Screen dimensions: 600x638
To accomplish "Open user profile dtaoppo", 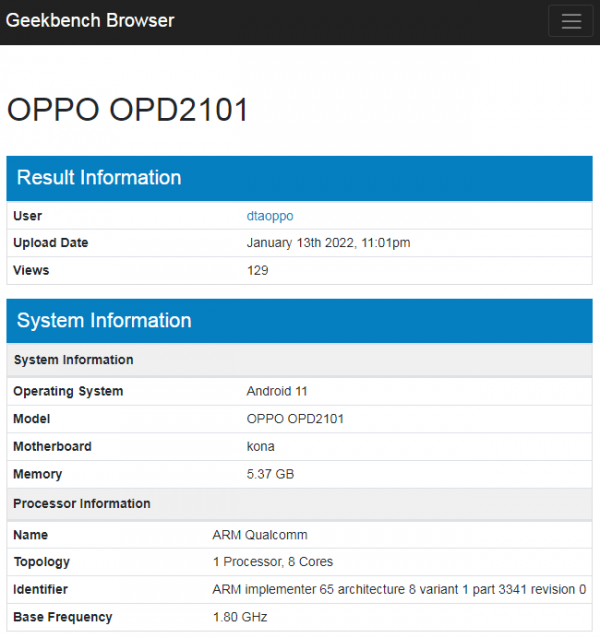I will tap(270, 216).
